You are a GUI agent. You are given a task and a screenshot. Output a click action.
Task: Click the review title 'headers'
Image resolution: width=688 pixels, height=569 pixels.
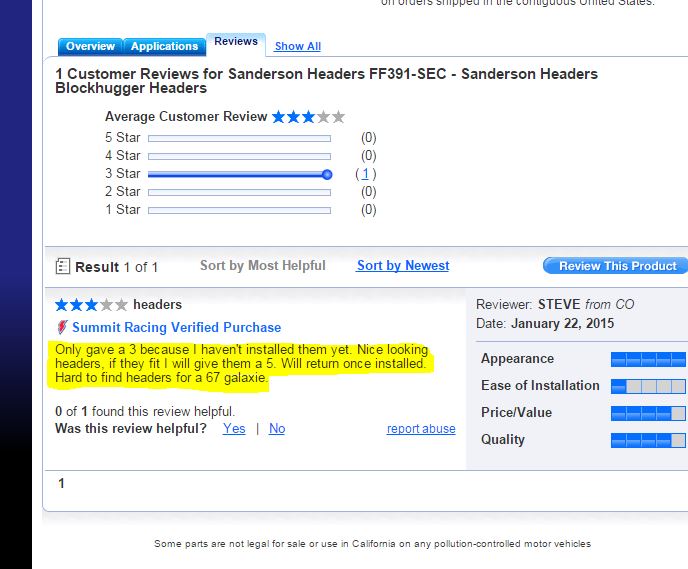[x=158, y=304]
